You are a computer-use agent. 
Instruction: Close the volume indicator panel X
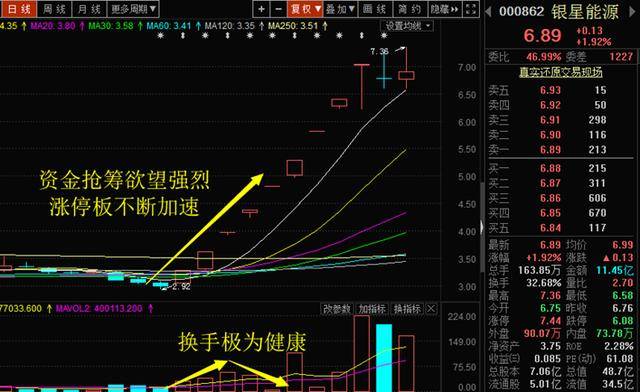tap(431, 310)
